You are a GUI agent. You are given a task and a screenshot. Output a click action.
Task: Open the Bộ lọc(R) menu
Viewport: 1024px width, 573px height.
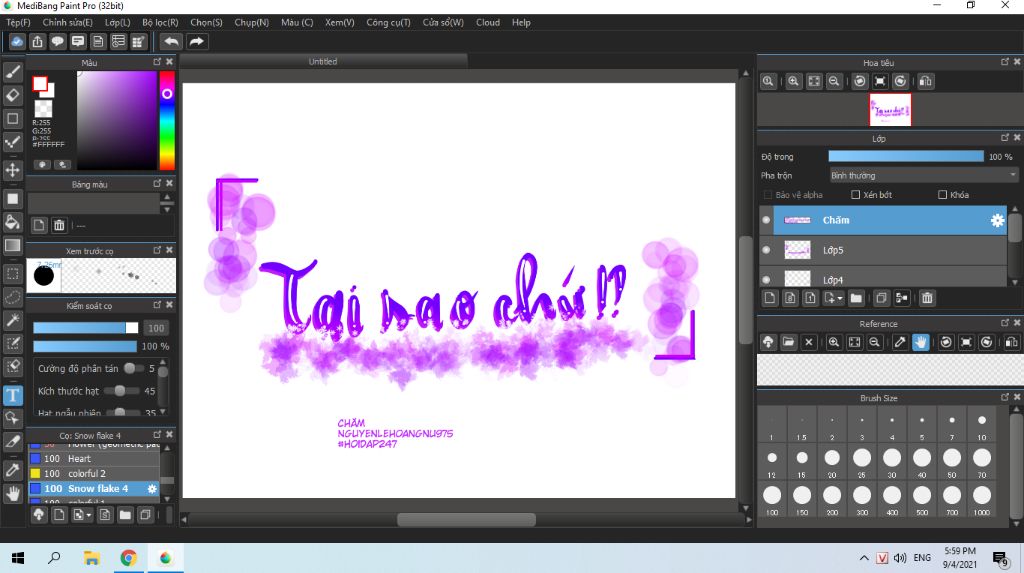click(160, 22)
